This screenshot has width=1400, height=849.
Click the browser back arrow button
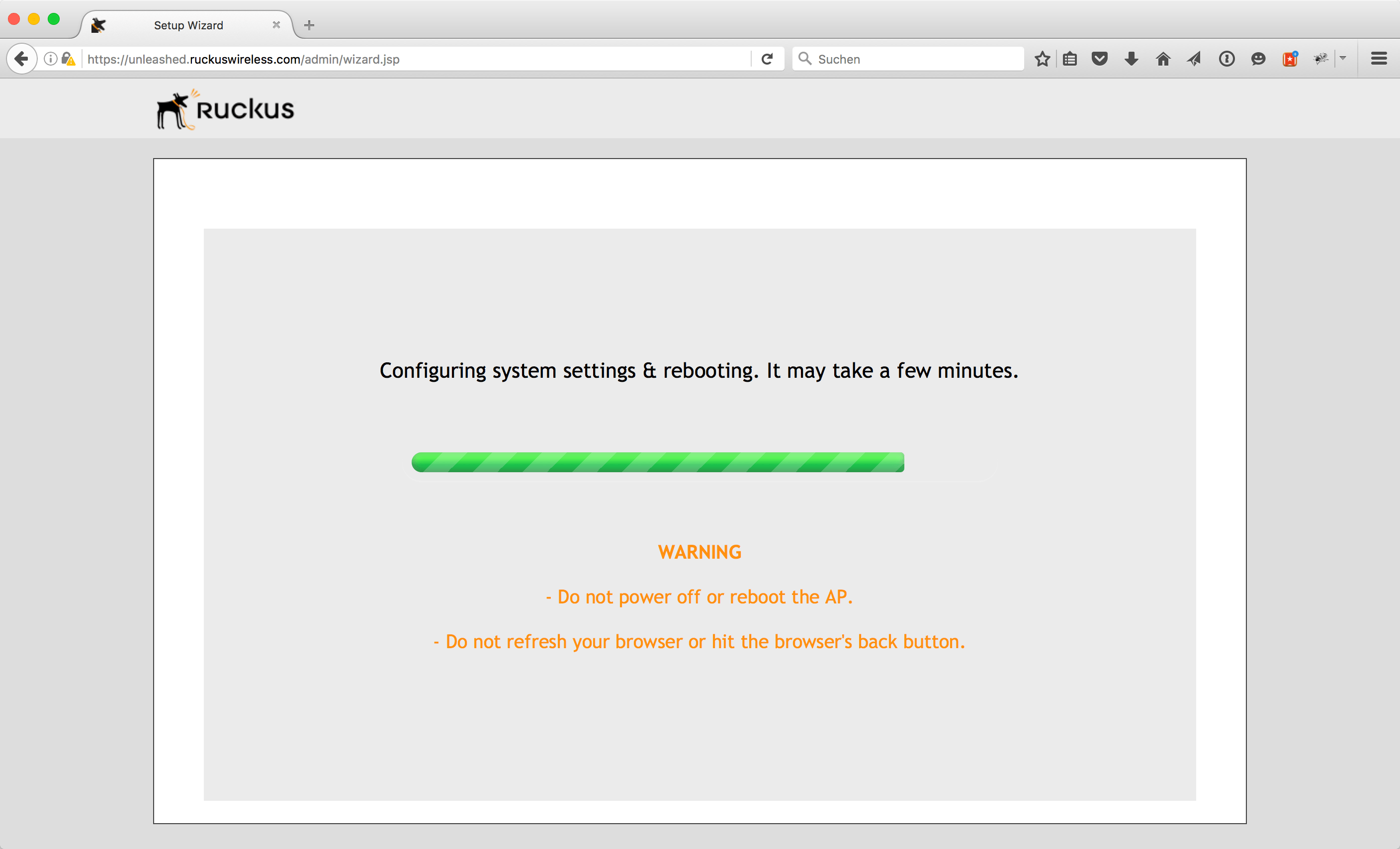pyautogui.click(x=21, y=59)
